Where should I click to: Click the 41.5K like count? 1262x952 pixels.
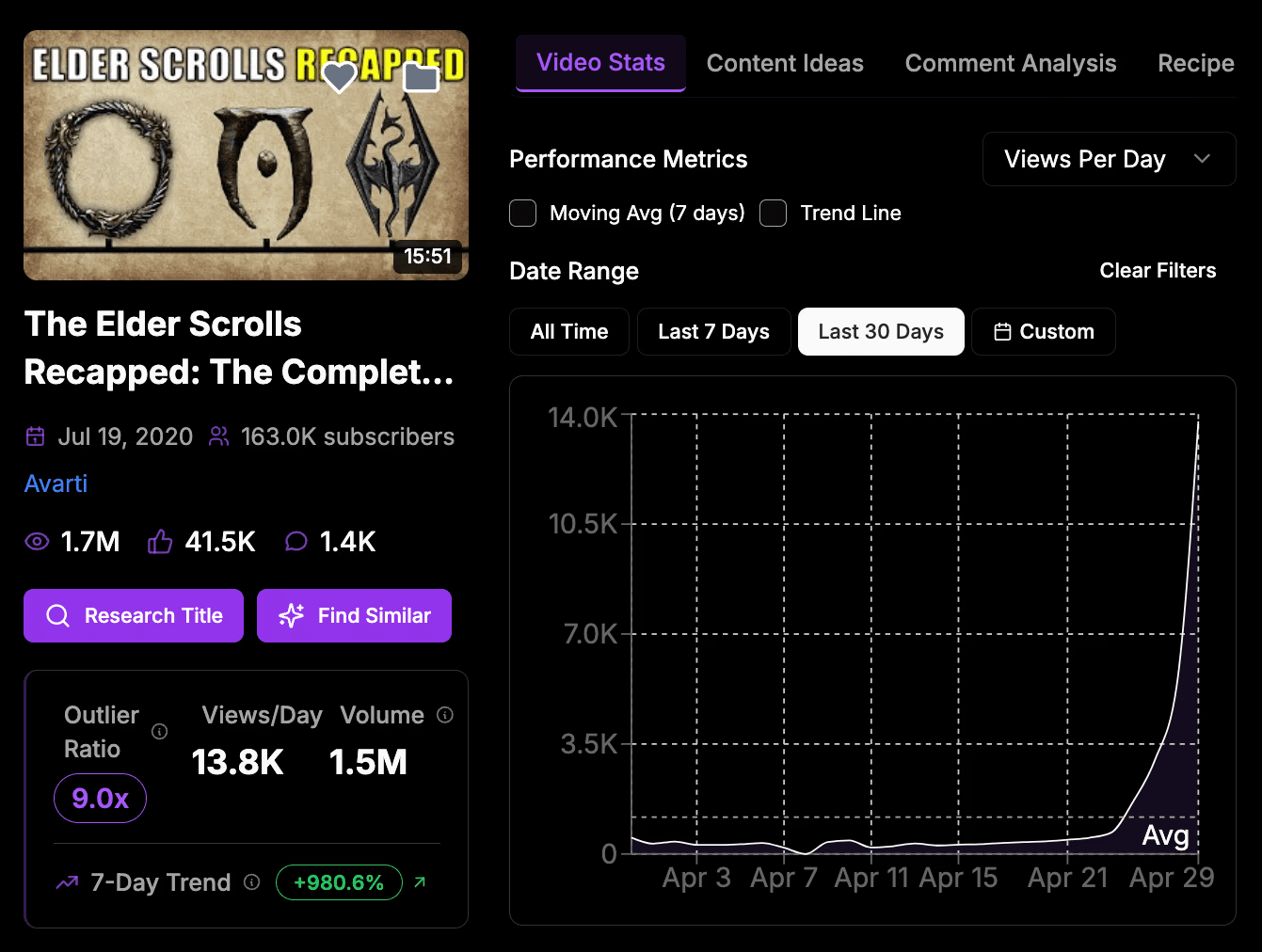pyautogui.click(x=220, y=541)
